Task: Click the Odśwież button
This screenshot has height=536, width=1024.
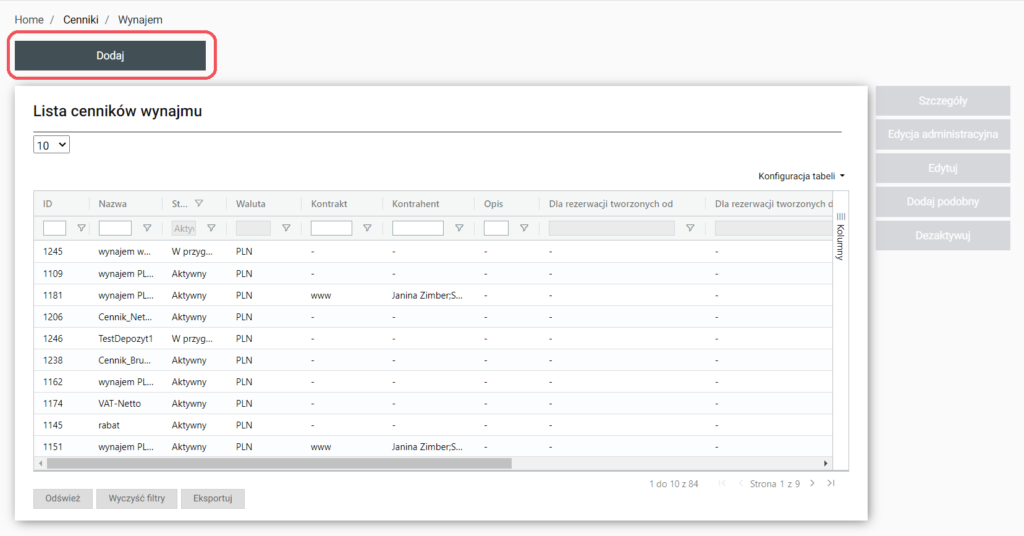Action: pyautogui.click(x=62, y=498)
